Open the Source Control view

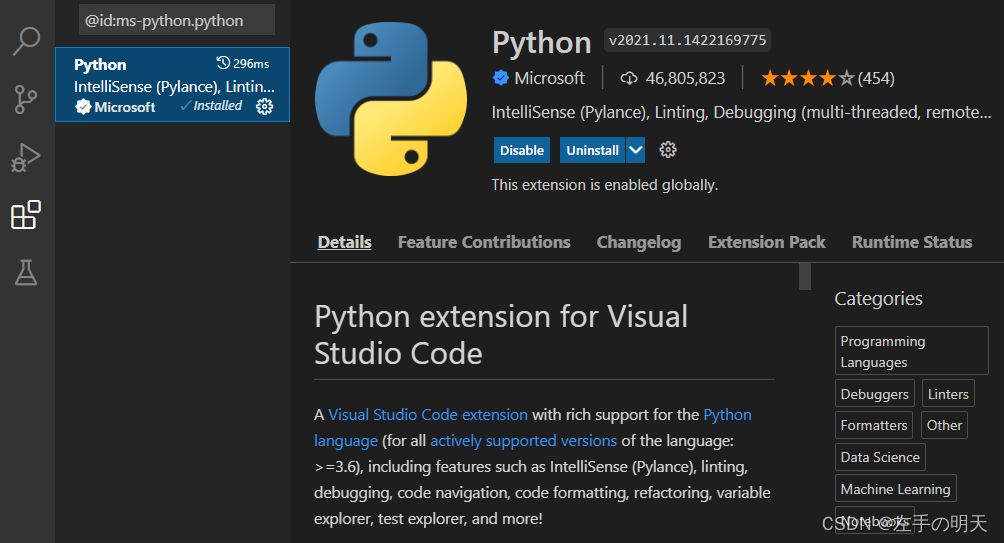coord(26,99)
